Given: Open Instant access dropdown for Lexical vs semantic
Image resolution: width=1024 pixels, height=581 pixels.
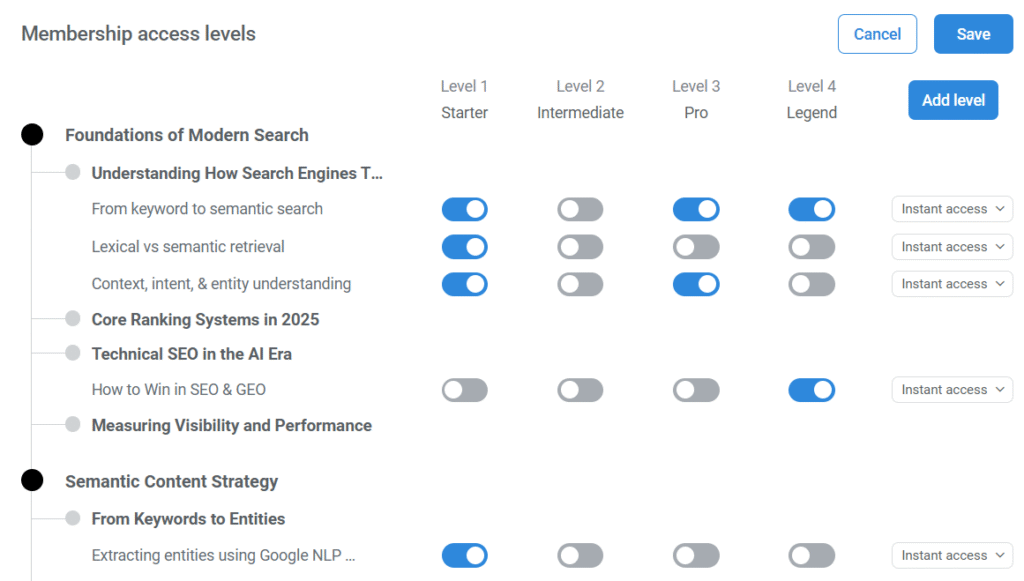Looking at the screenshot, I should click(x=952, y=247).
